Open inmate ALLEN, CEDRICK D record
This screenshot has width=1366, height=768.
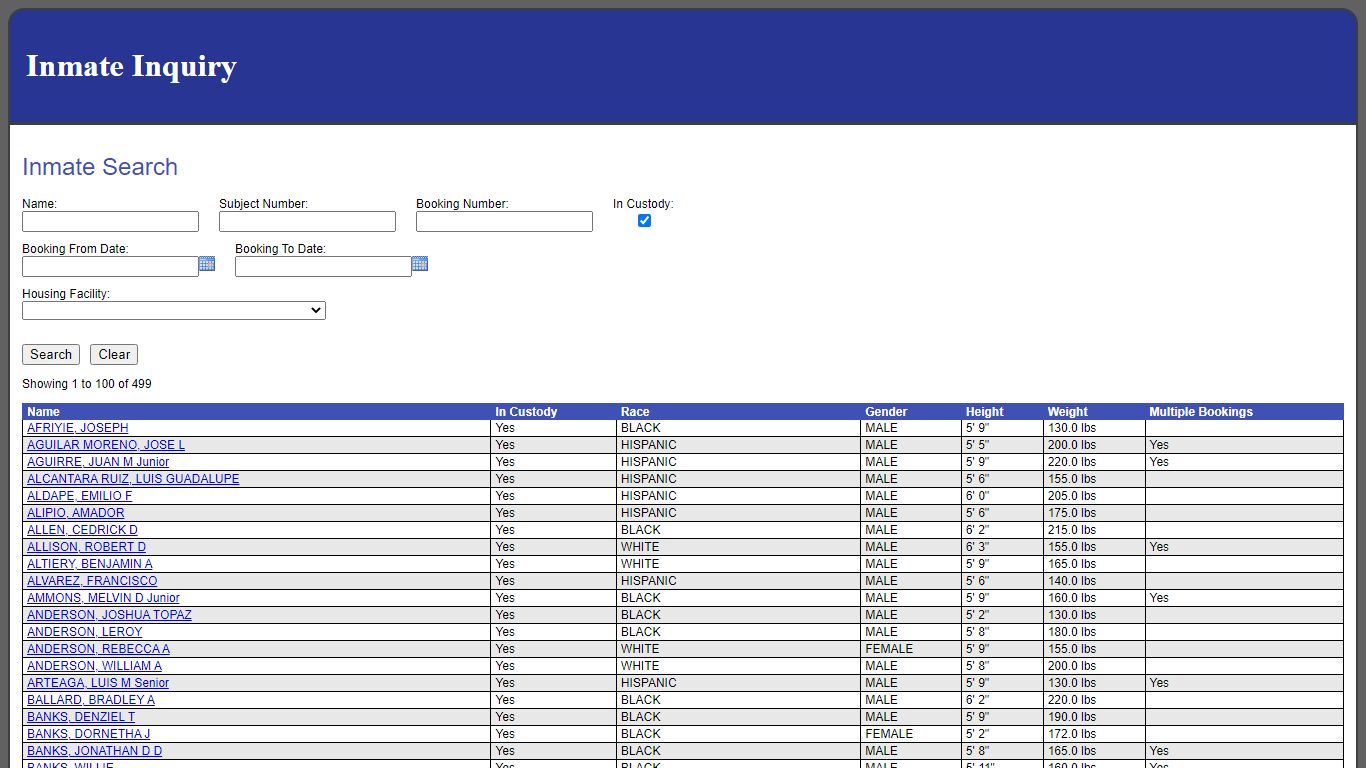pyautogui.click(x=82, y=530)
